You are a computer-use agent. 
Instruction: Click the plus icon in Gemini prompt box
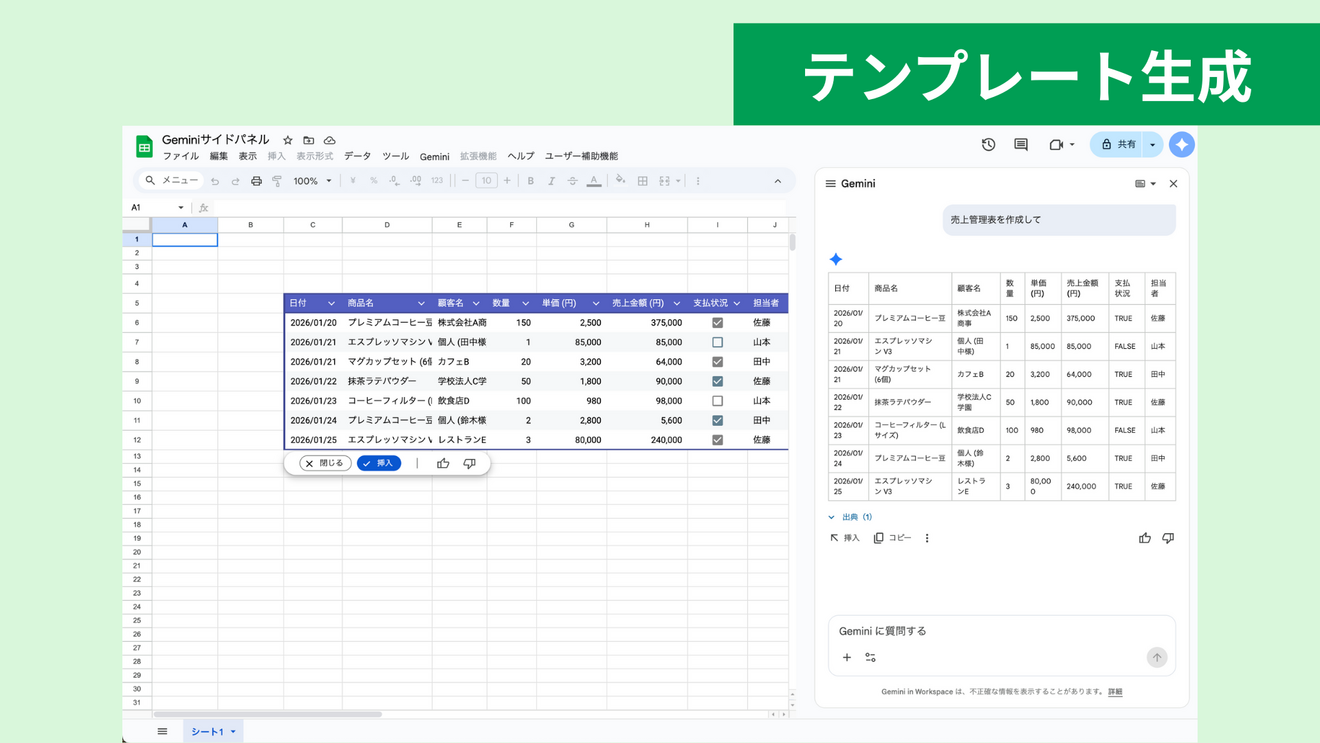[x=846, y=657]
